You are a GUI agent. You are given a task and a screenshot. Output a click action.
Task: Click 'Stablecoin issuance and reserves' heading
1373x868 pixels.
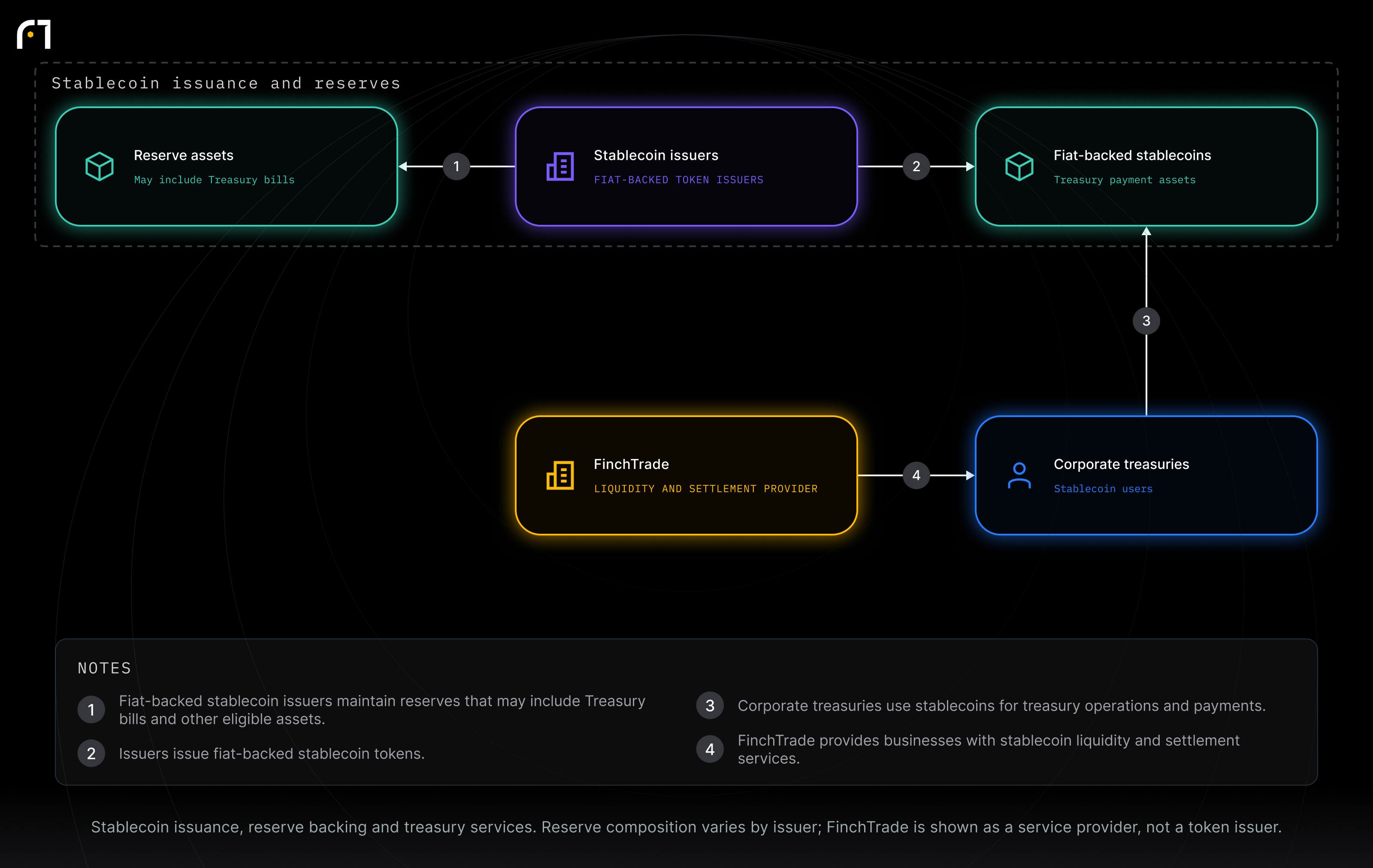click(226, 83)
